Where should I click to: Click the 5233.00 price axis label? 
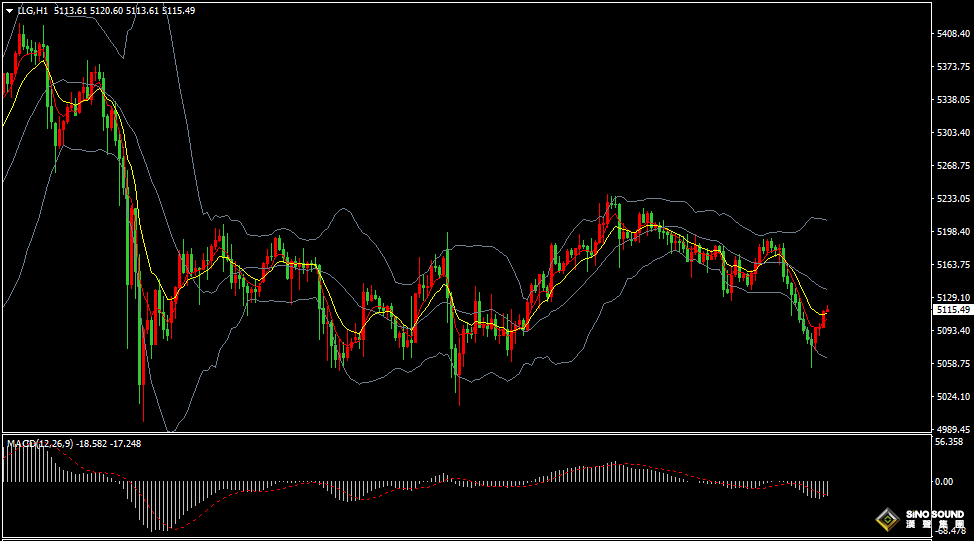coord(952,199)
